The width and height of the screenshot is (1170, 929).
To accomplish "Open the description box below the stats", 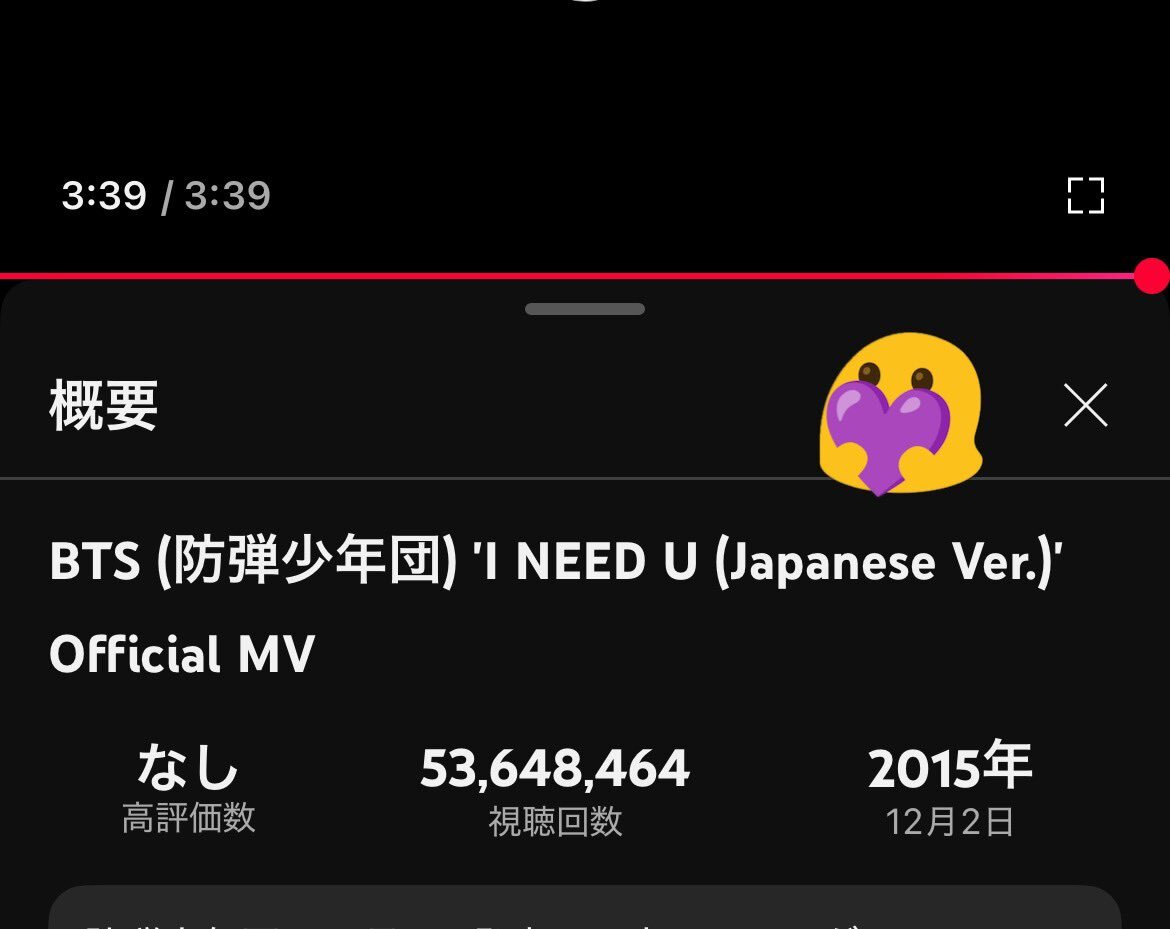I will [x=585, y=907].
